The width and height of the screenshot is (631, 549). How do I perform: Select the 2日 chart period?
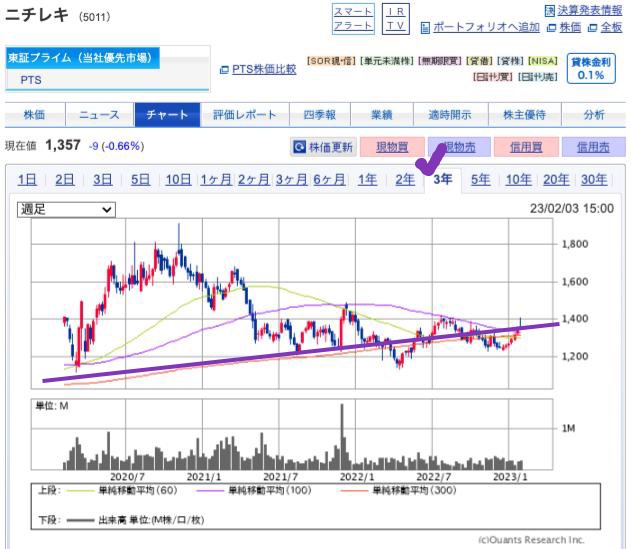click(65, 180)
